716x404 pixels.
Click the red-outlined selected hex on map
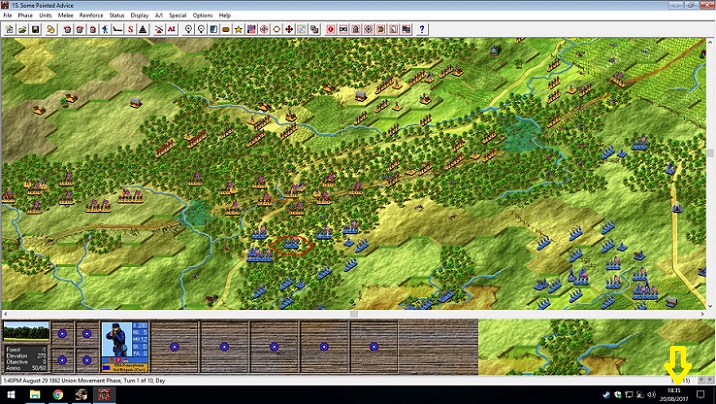coord(291,245)
